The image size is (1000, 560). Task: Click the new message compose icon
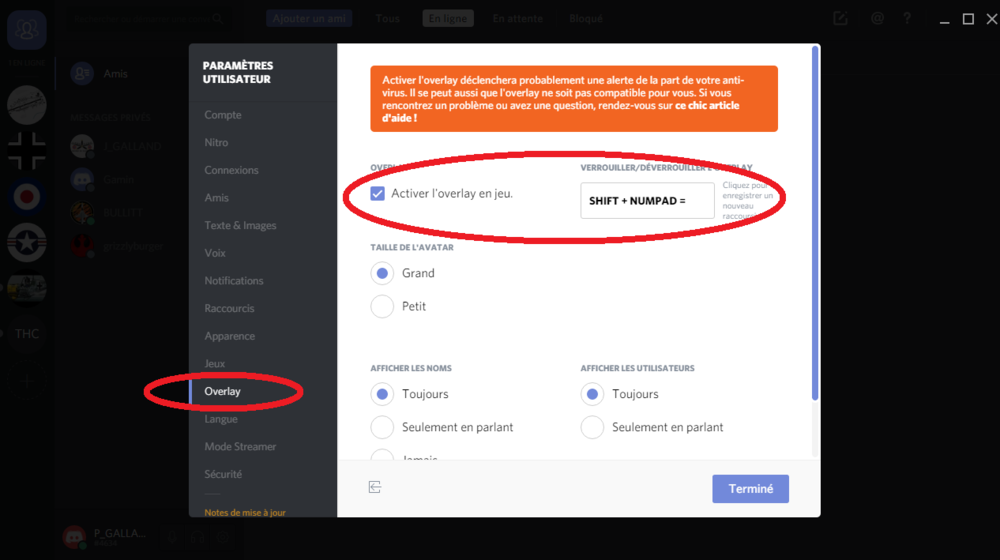(x=841, y=19)
